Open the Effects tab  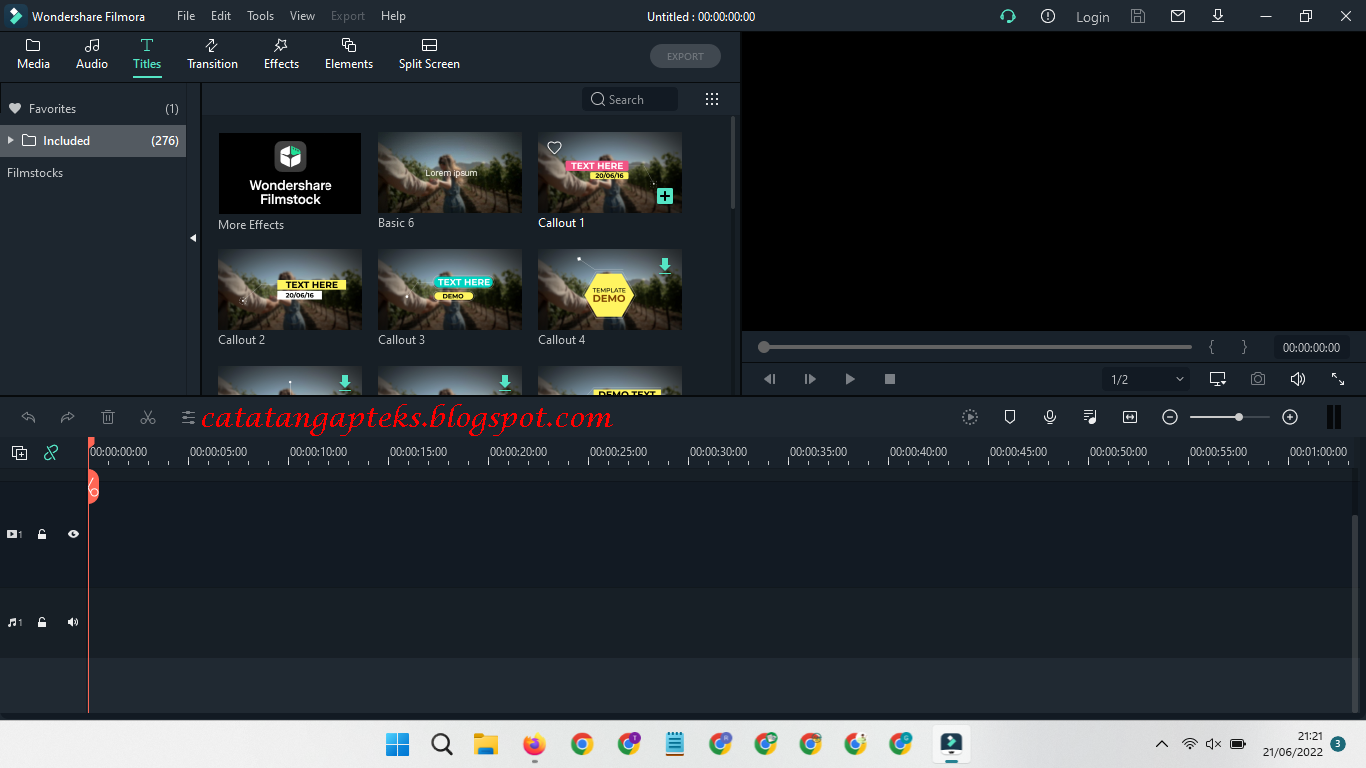[x=281, y=55]
